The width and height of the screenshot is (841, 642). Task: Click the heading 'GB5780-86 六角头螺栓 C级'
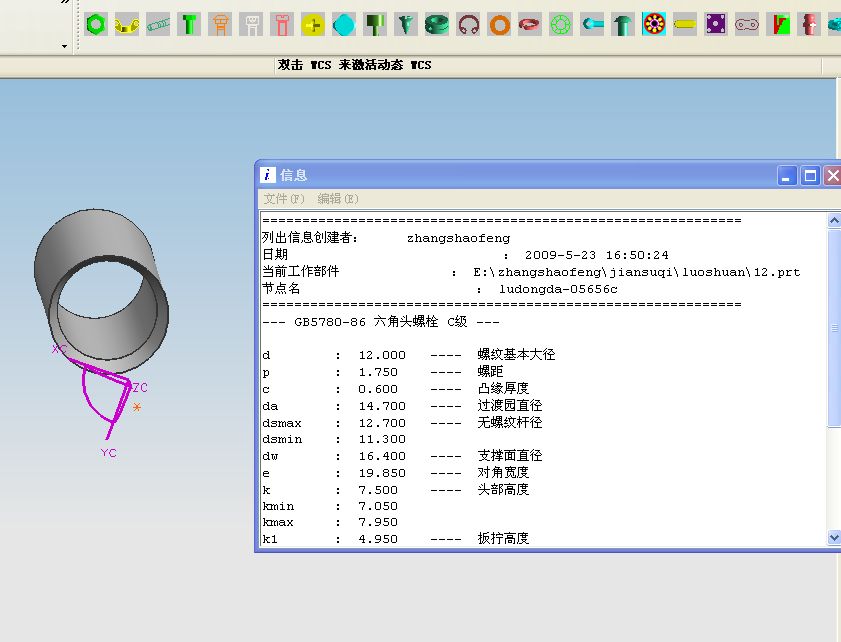coord(381,322)
